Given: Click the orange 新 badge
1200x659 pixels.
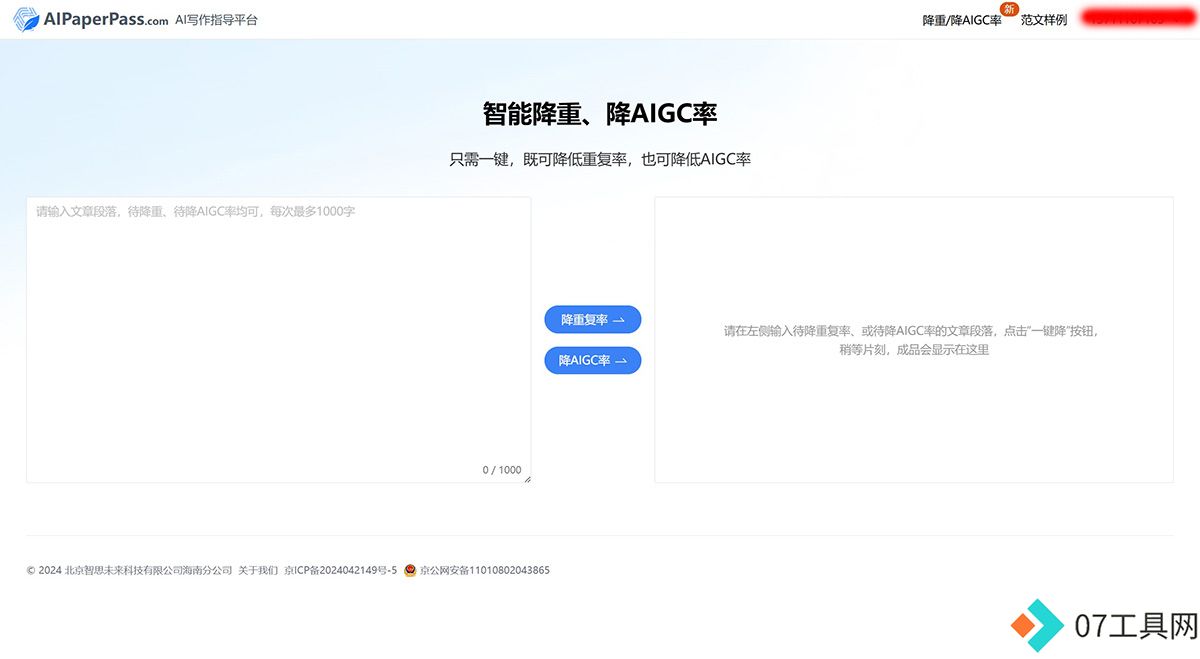Looking at the screenshot, I should [1009, 10].
